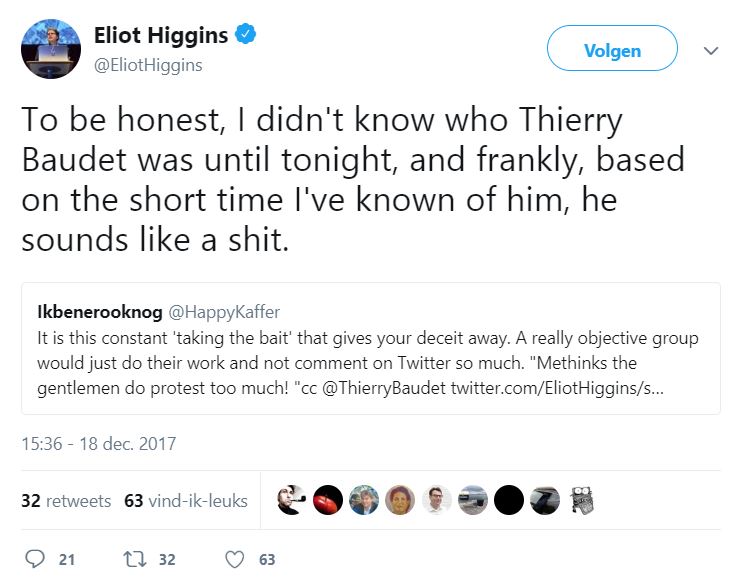Click the pipe-smoking man liker avatar
Image resolution: width=739 pixels, height=587 pixels.
coord(291,500)
